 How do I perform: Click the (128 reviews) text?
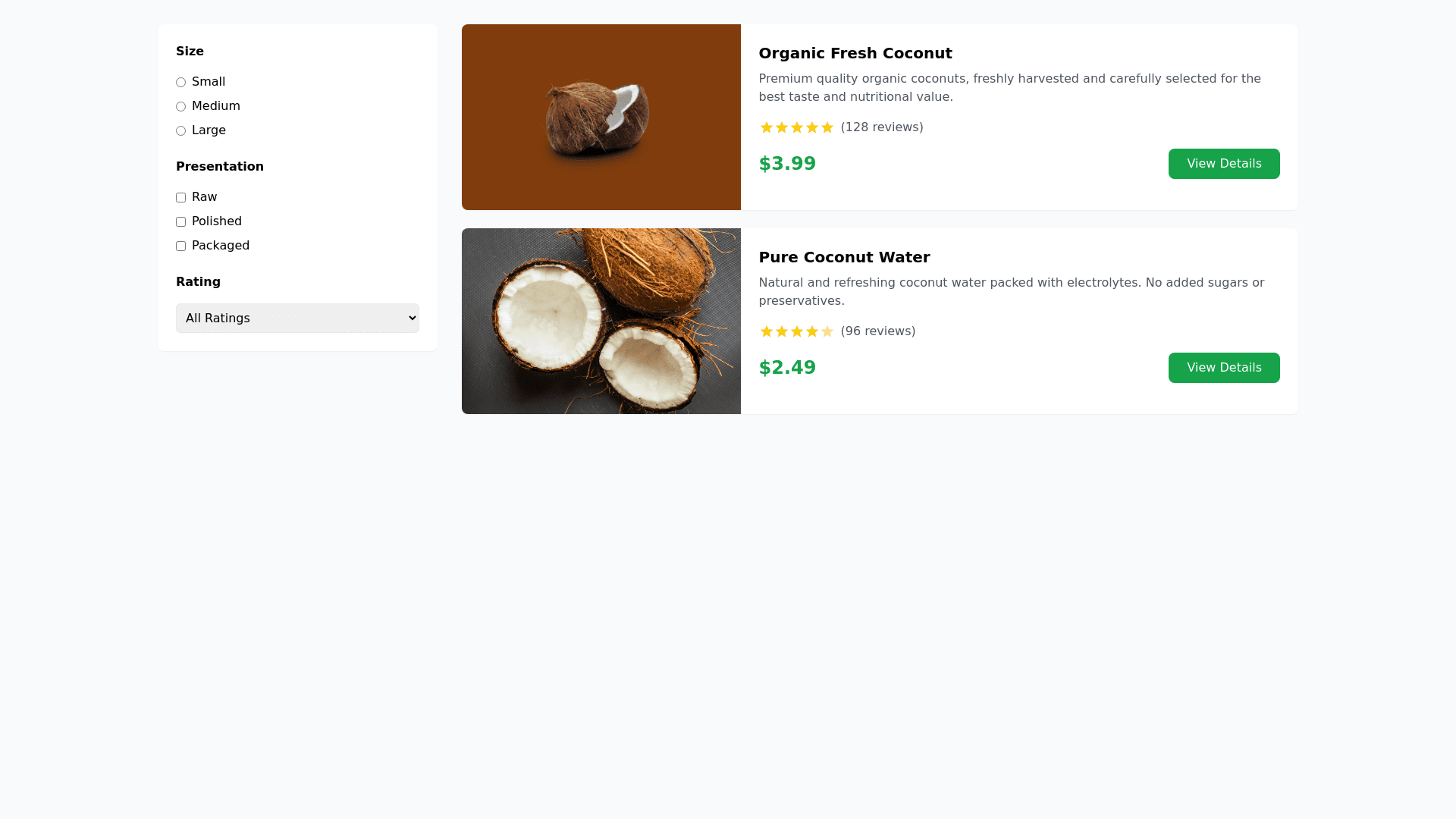(881, 127)
